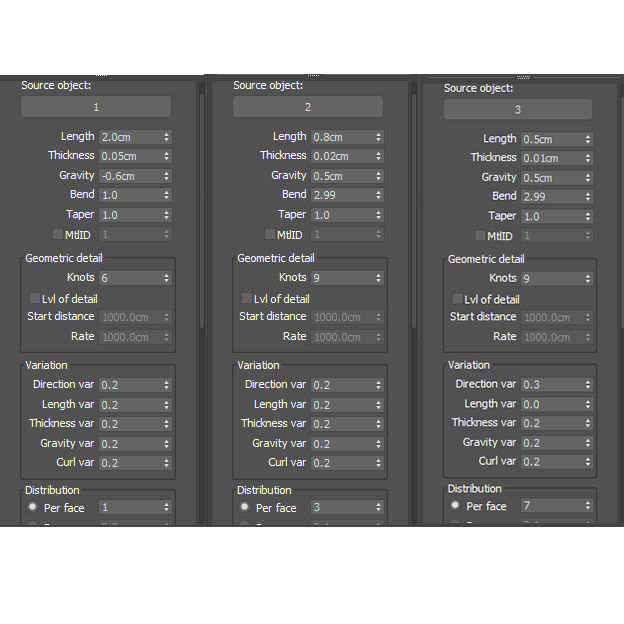This screenshot has height=624, width=624.
Task: Adjust Thickness spinner in panel 3
Action: point(588,158)
